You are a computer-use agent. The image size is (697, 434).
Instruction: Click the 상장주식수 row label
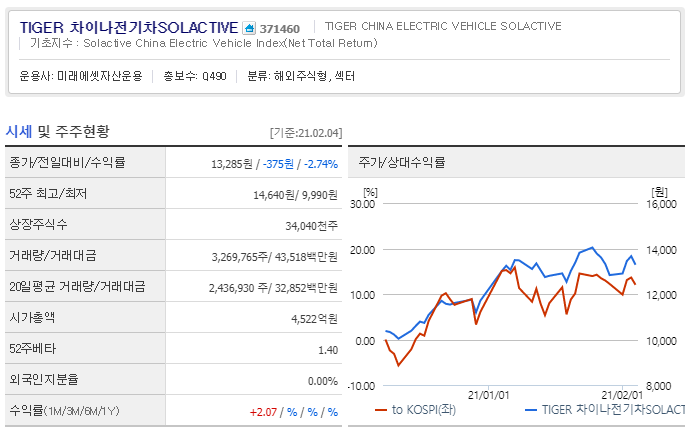[38, 224]
